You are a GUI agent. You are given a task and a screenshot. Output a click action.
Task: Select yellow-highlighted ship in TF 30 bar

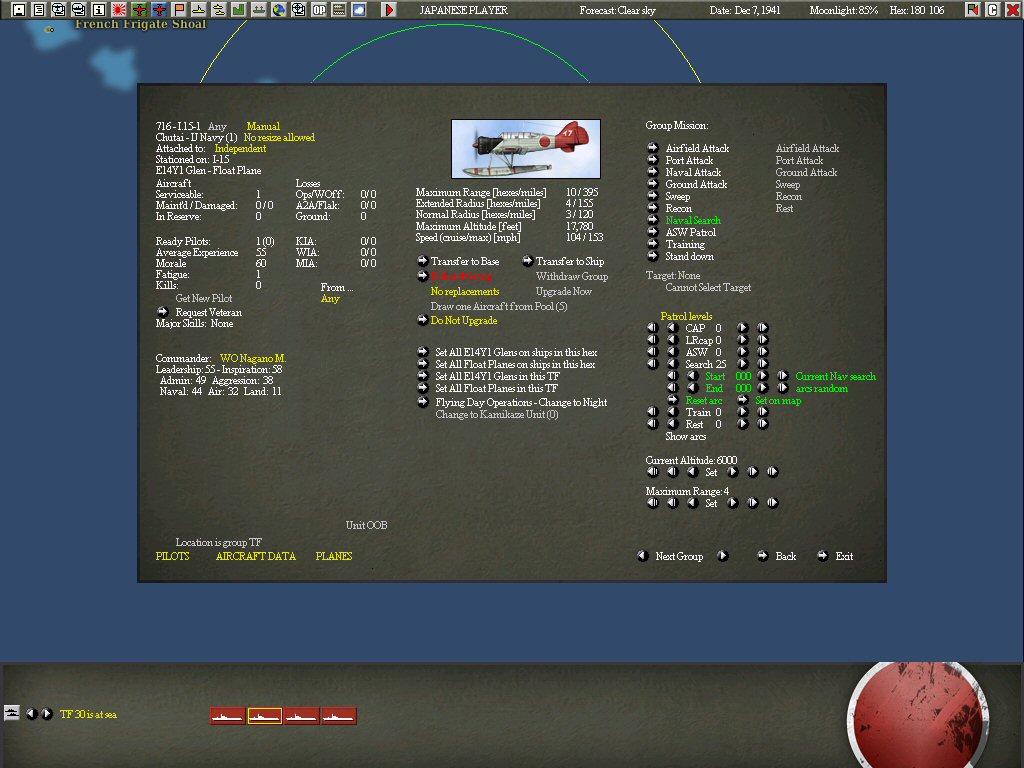pos(264,716)
